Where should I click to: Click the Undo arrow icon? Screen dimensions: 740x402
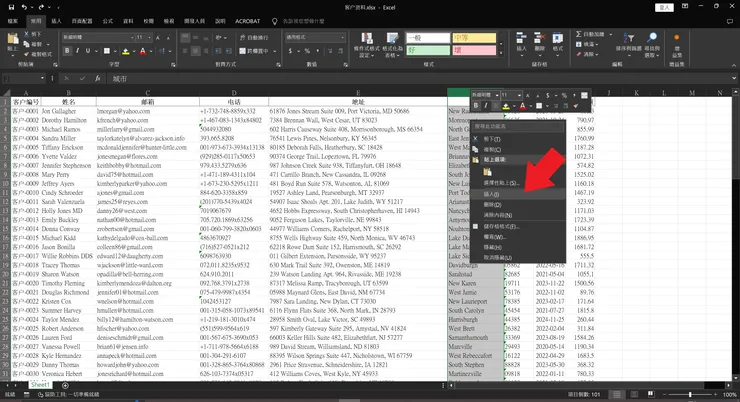[x=24, y=7]
